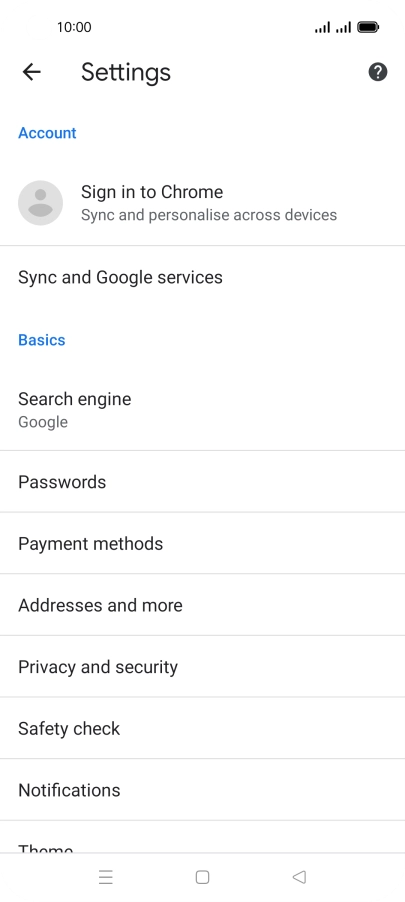Tap the 10:00 clock in status bar
405x902 pixels.
(x=74, y=27)
